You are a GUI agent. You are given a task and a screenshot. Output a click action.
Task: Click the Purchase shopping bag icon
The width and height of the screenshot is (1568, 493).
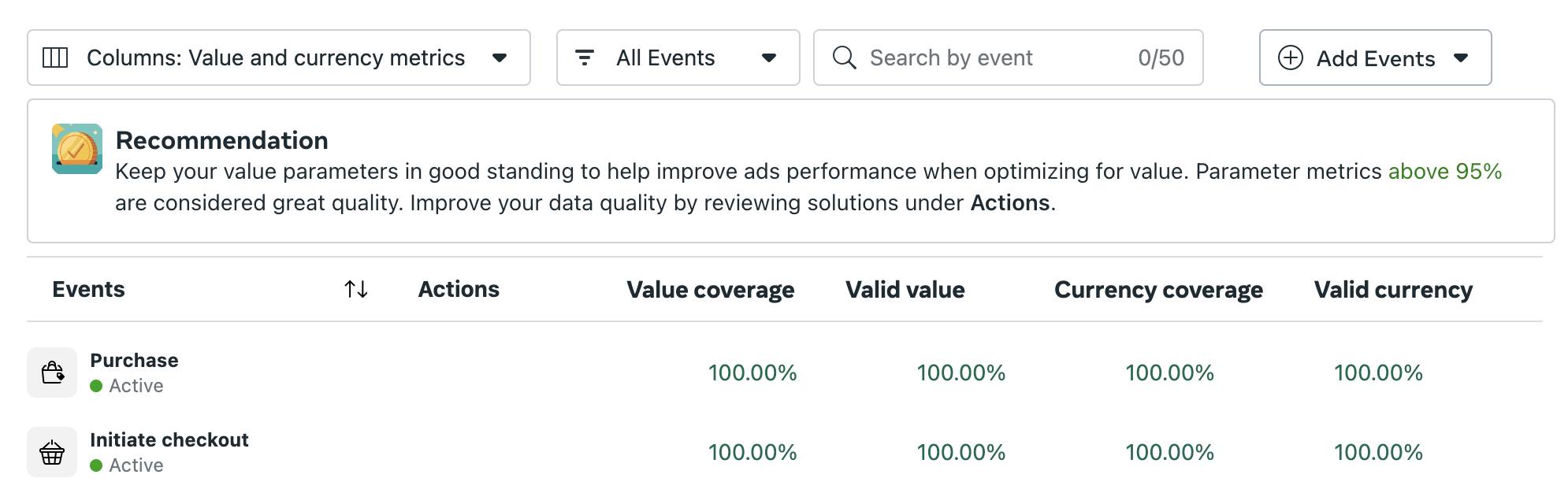[52, 373]
